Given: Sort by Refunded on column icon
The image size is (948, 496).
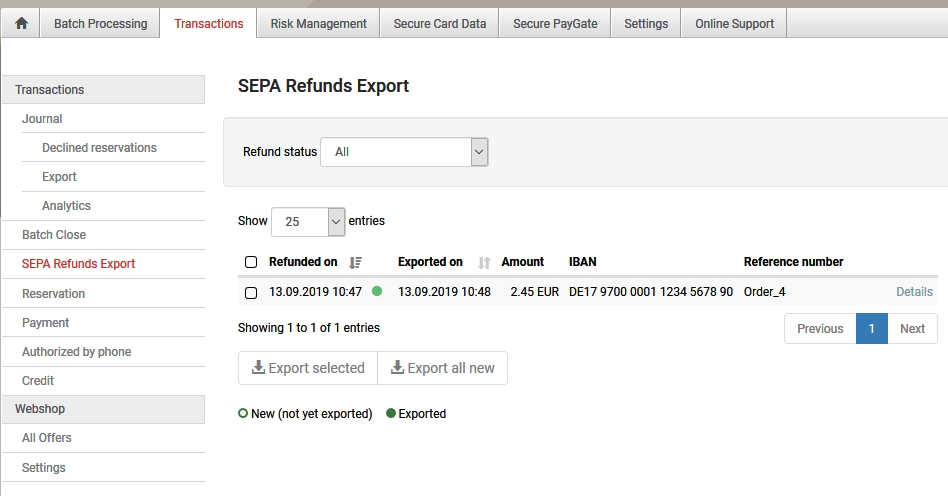Looking at the screenshot, I should click(356, 263).
